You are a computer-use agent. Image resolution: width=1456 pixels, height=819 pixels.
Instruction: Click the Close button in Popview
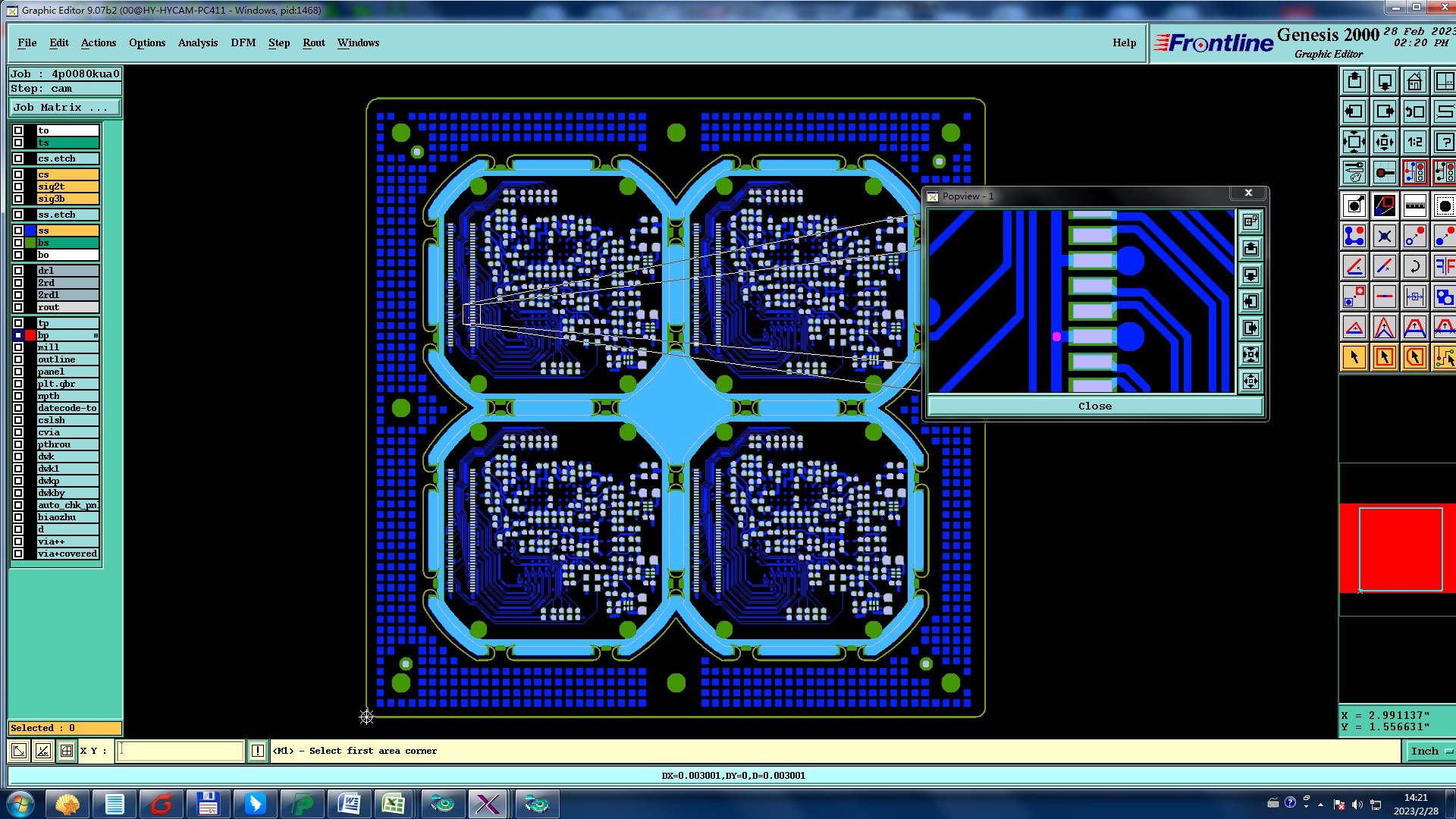[x=1094, y=406]
